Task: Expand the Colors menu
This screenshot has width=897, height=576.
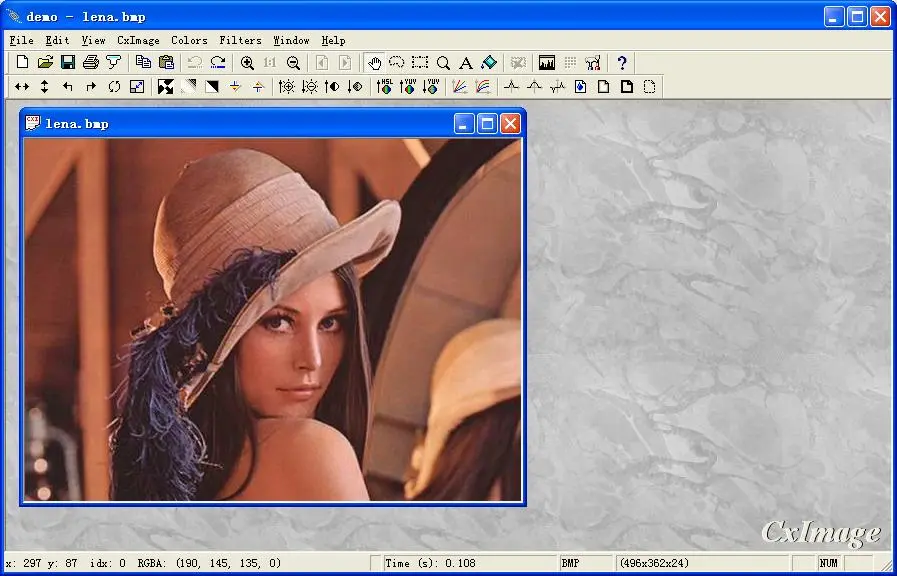Action: [x=189, y=40]
